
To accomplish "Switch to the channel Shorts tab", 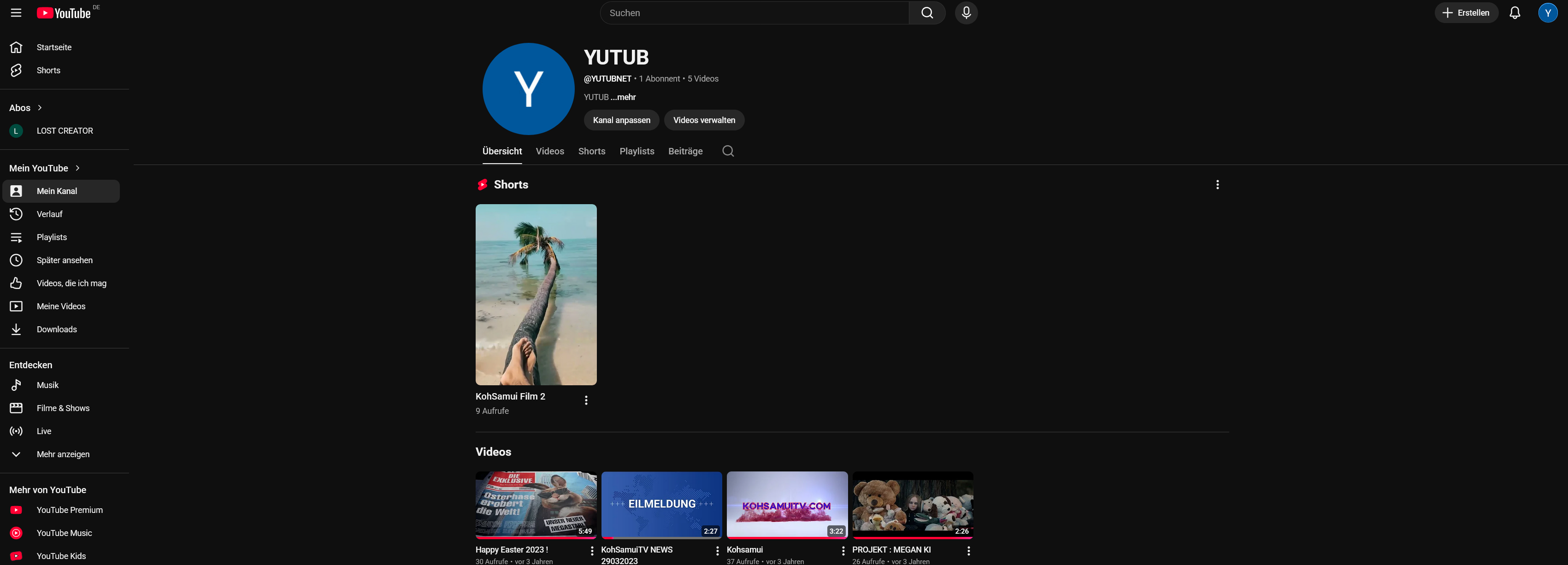I will coord(592,151).
